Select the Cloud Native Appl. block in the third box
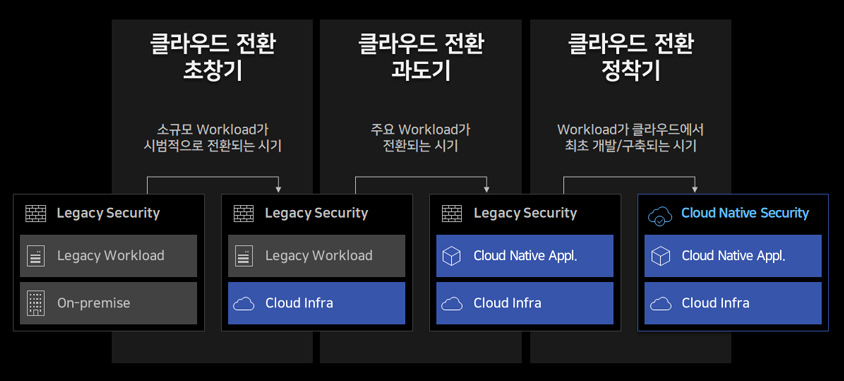The width and height of the screenshot is (844, 381). click(x=525, y=256)
